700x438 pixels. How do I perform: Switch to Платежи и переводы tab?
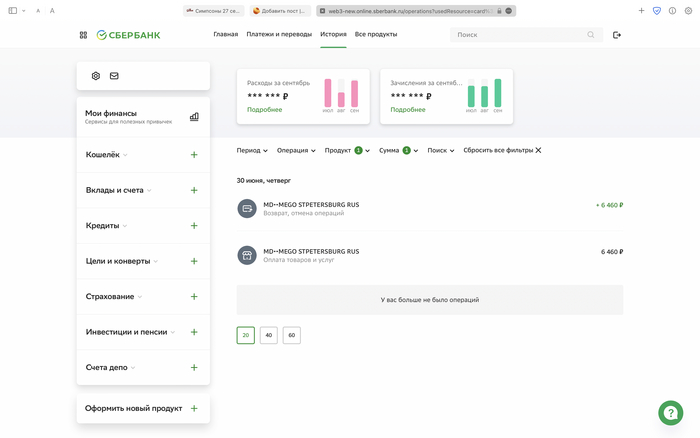pyautogui.click(x=279, y=34)
